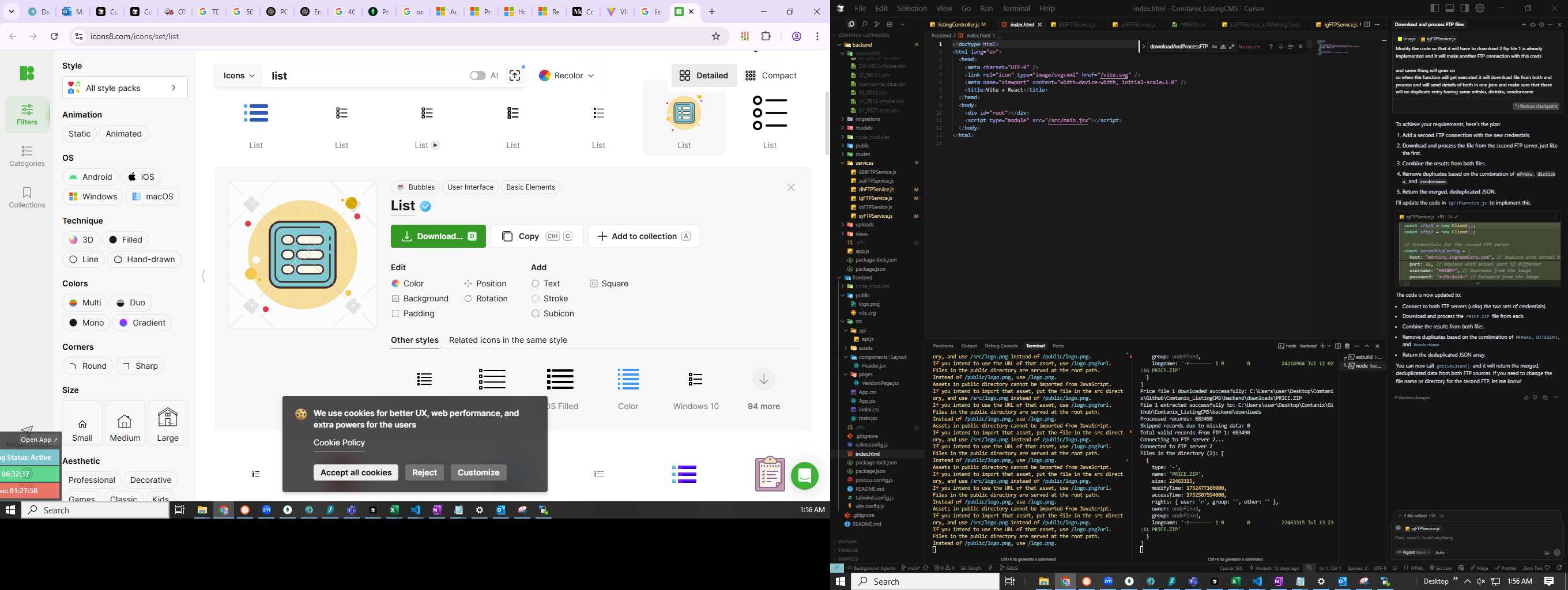Click the Copy button
Image resolution: width=1568 pixels, height=590 pixels.
coord(537,237)
